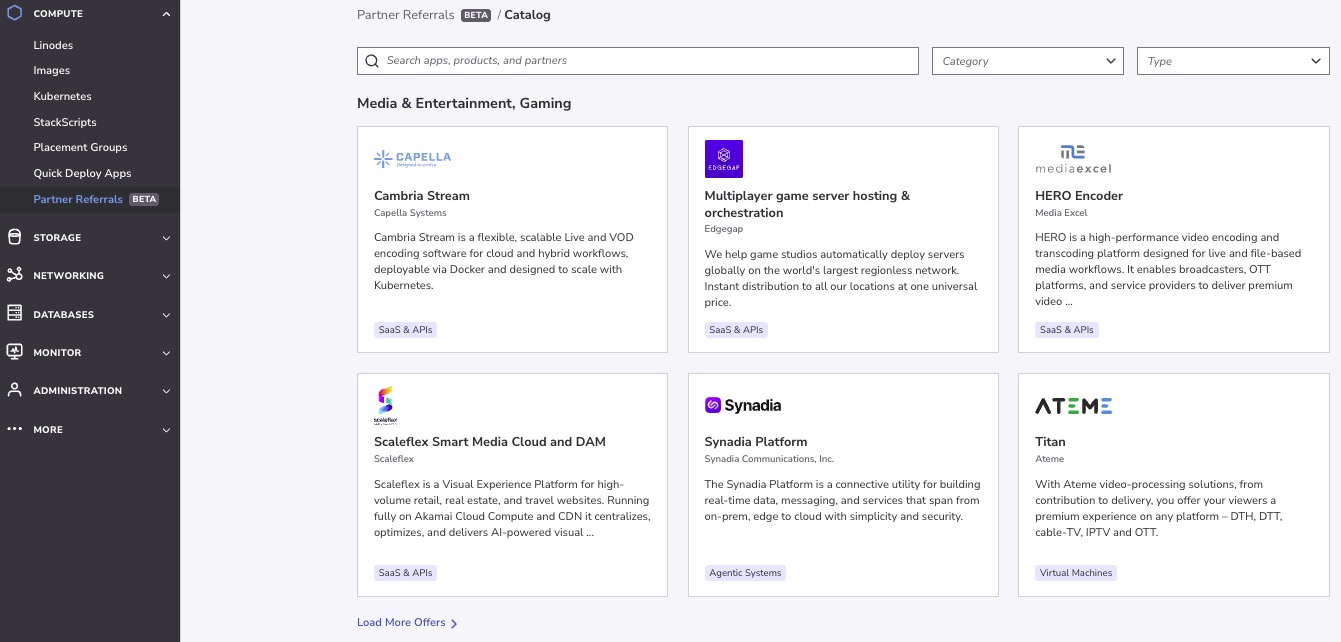Click the Databases icon in sidebar
This screenshot has height=642, width=1341.
14,314
